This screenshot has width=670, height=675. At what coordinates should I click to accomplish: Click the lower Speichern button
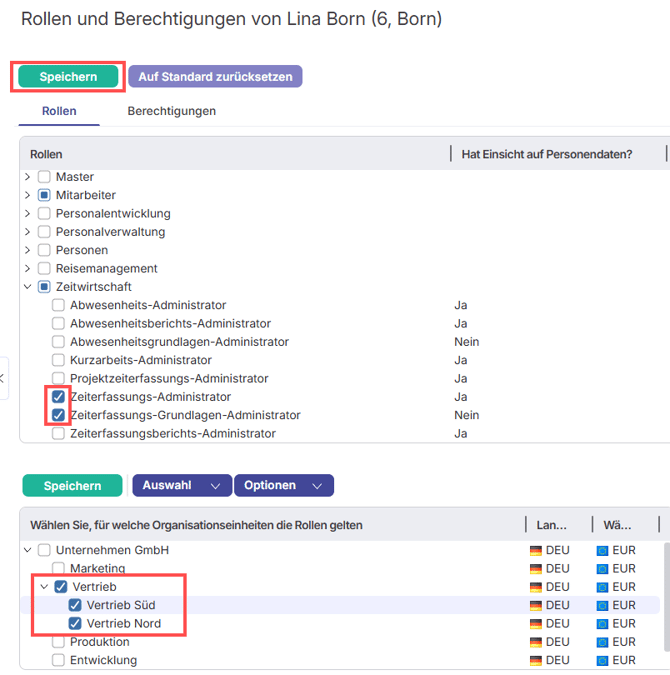tap(72, 485)
